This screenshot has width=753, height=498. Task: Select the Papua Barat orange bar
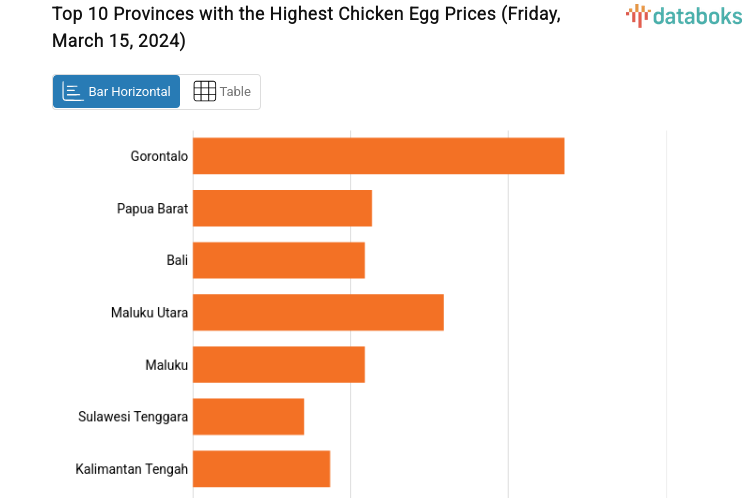pyautogui.click(x=282, y=208)
